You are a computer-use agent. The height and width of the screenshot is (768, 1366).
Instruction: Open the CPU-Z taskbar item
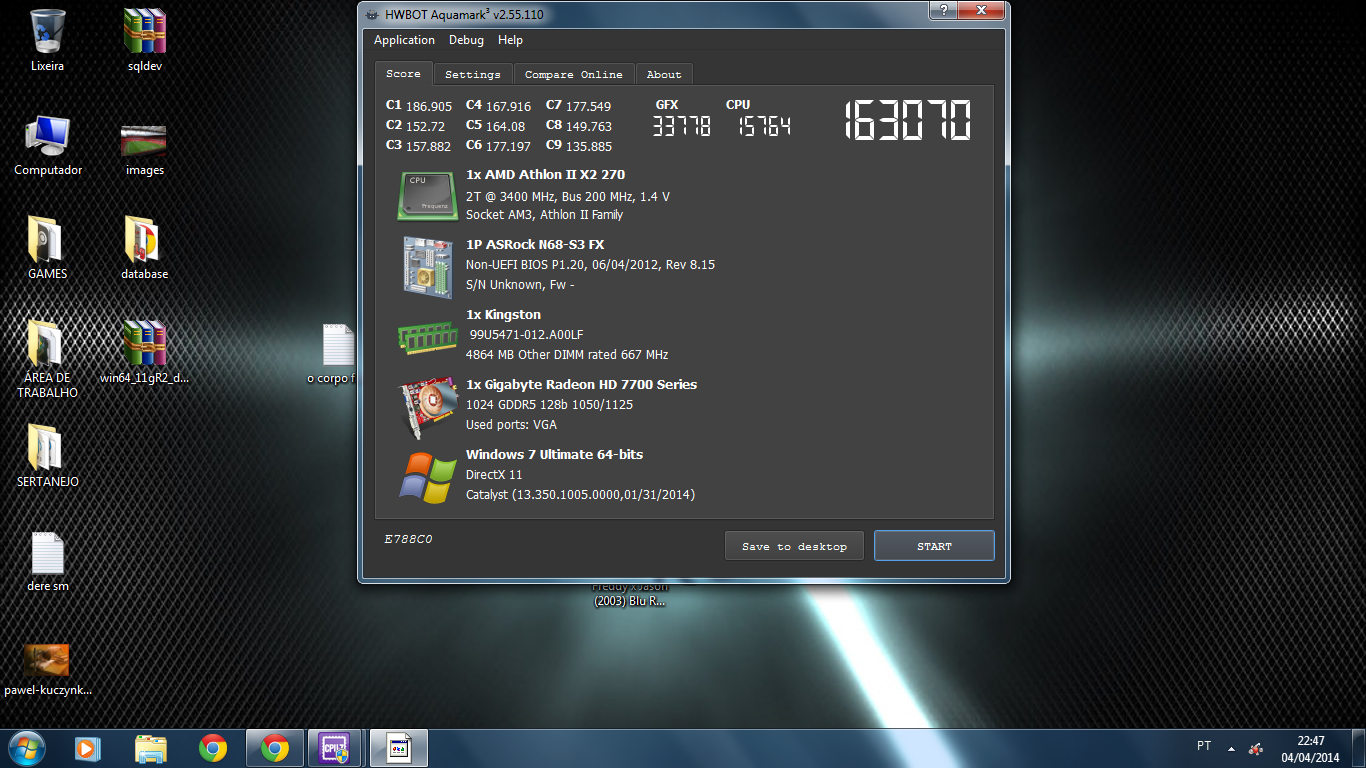tap(335, 748)
